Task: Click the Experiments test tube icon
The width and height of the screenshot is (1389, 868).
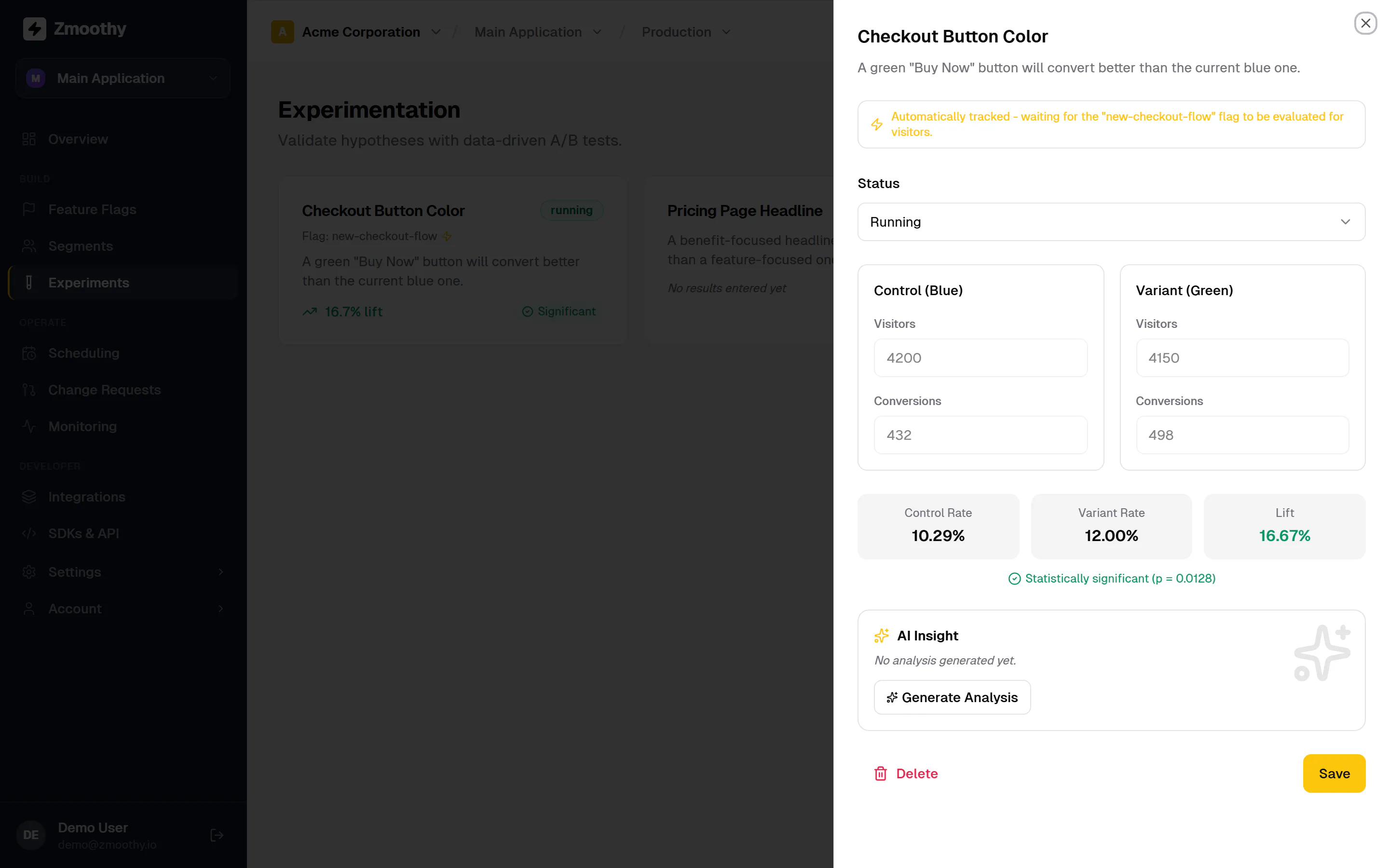Action: (29, 283)
